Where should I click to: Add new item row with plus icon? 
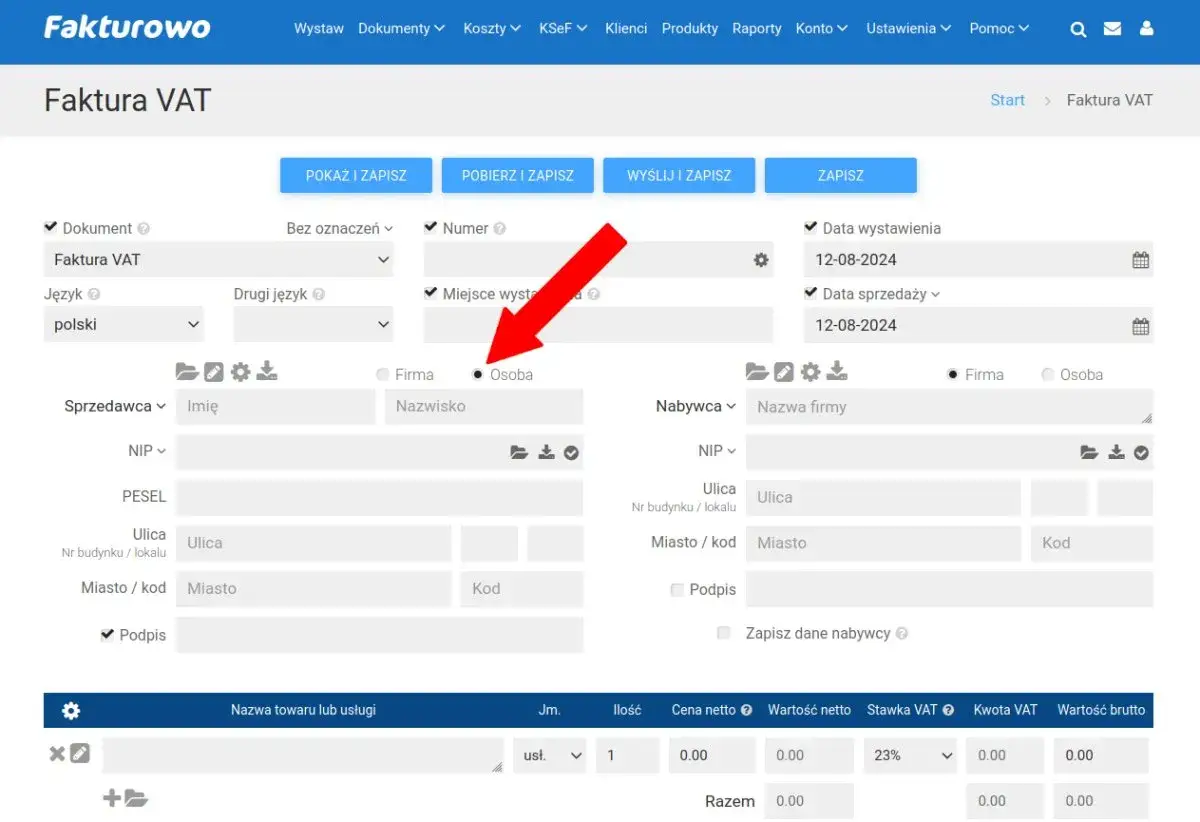click(112, 798)
